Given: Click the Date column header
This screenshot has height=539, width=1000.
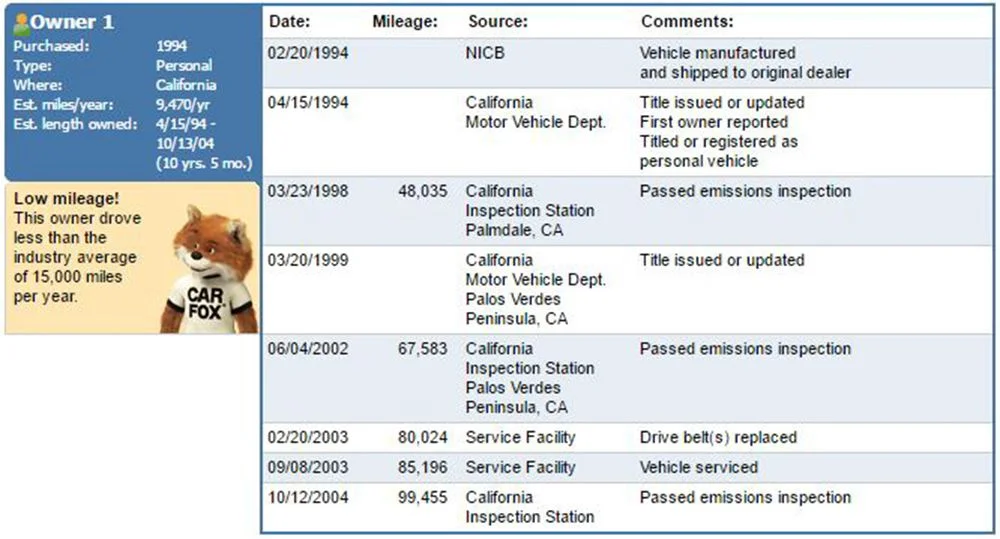Looking at the screenshot, I should (290, 21).
